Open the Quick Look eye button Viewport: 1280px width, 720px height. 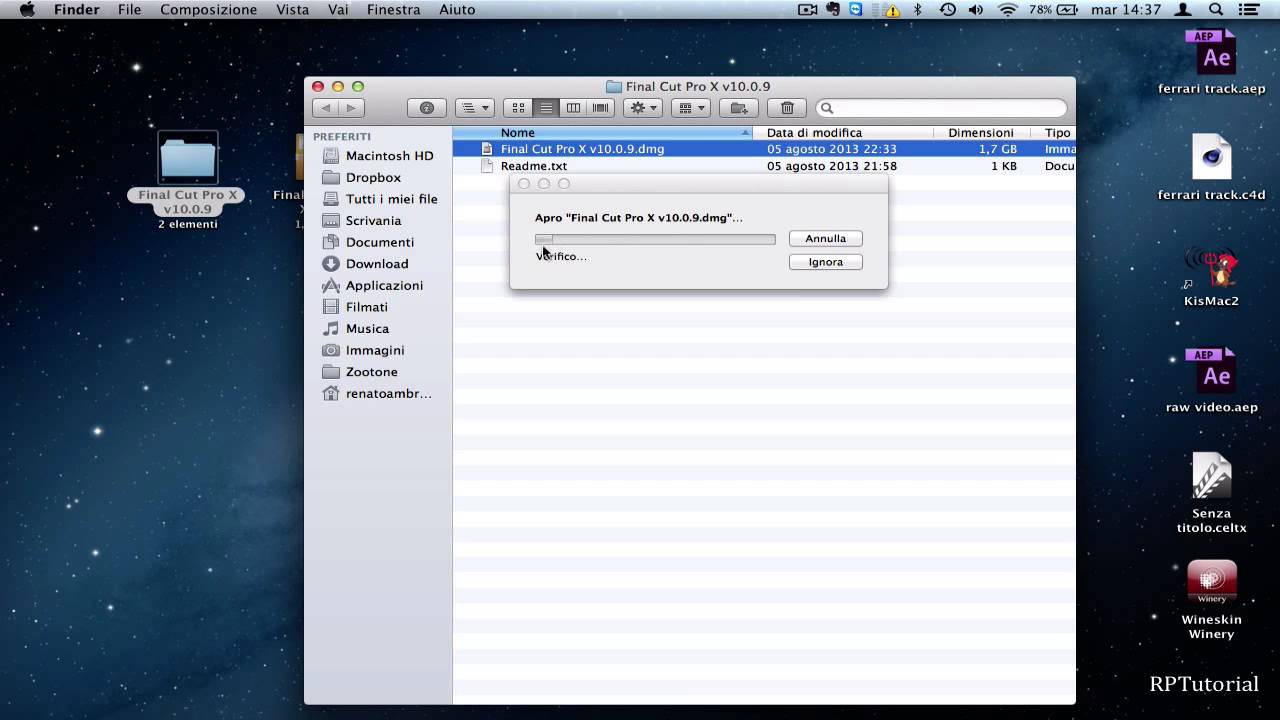427,108
